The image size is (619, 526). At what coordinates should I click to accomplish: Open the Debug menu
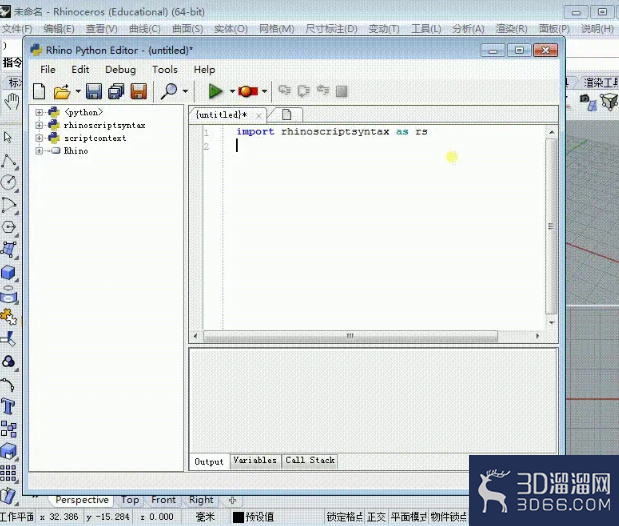pyautogui.click(x=120, y=70)
